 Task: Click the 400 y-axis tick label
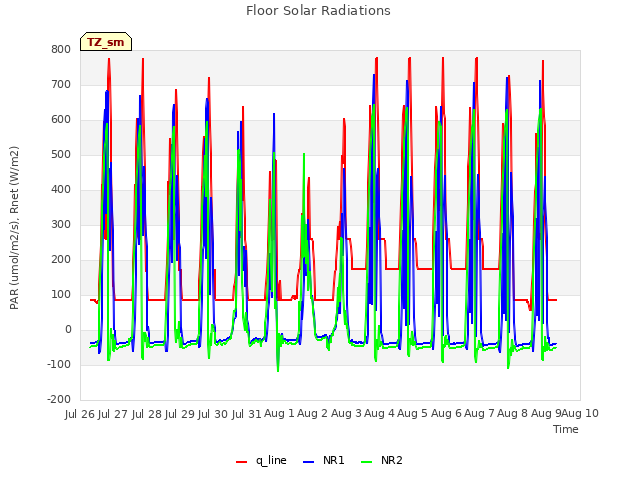click(61, 190)
